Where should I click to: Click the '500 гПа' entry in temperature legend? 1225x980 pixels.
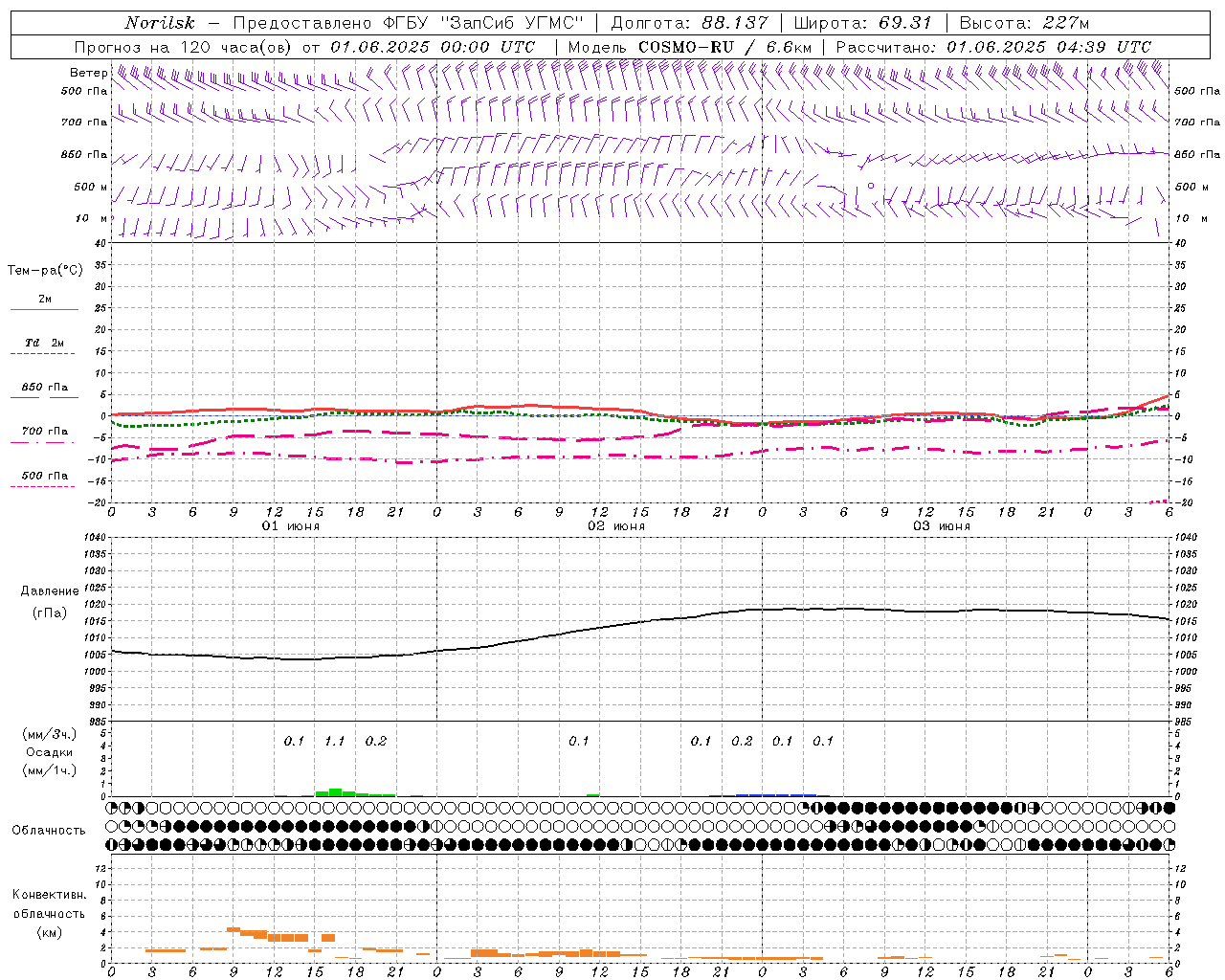pos(45,476)
